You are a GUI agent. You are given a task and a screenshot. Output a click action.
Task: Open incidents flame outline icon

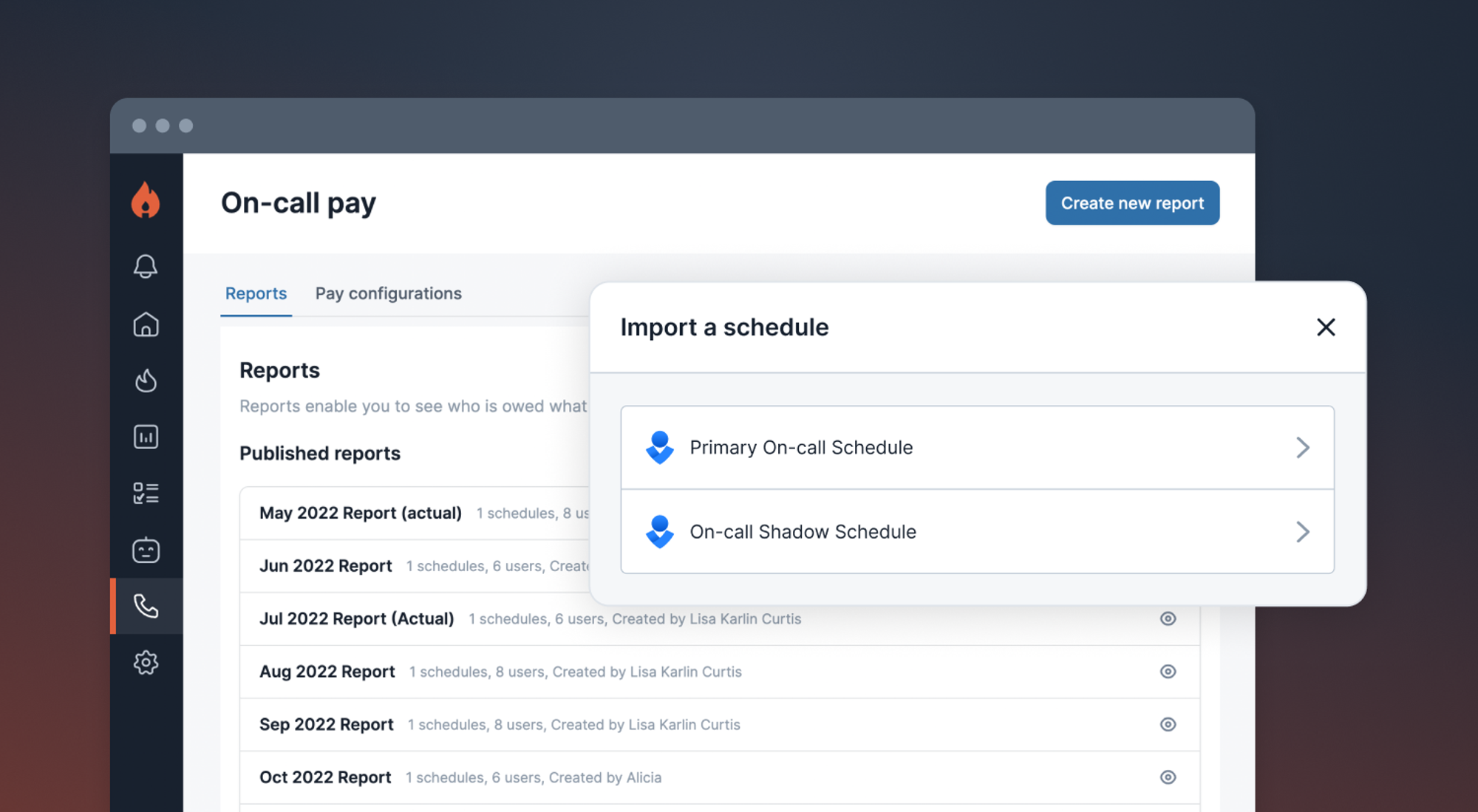tap(146, 381)
